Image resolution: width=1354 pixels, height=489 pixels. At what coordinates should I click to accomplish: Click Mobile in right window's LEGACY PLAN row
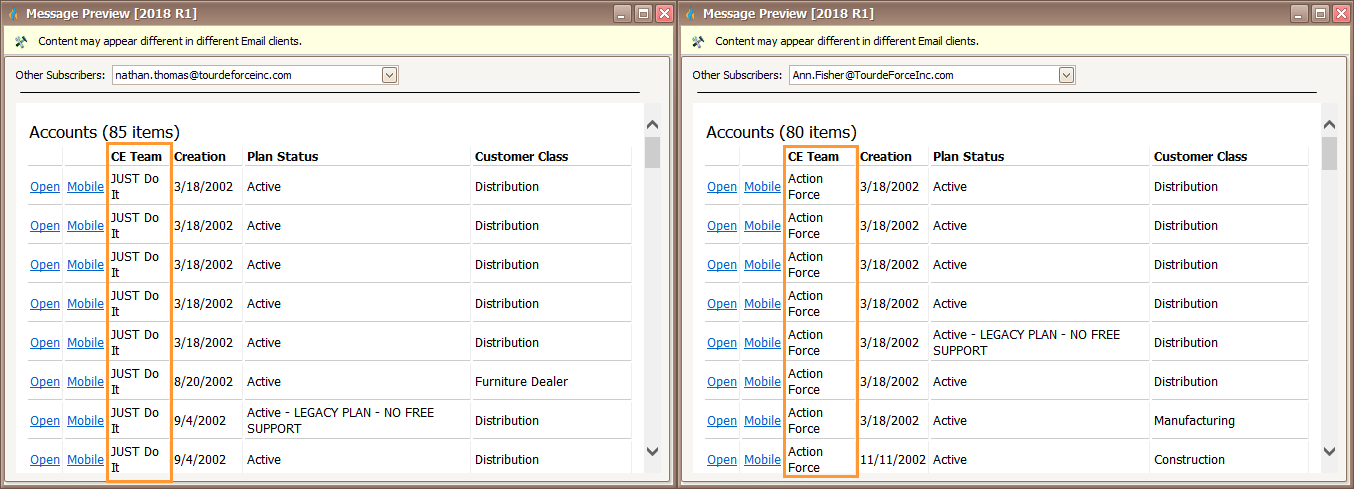[763, 342]
